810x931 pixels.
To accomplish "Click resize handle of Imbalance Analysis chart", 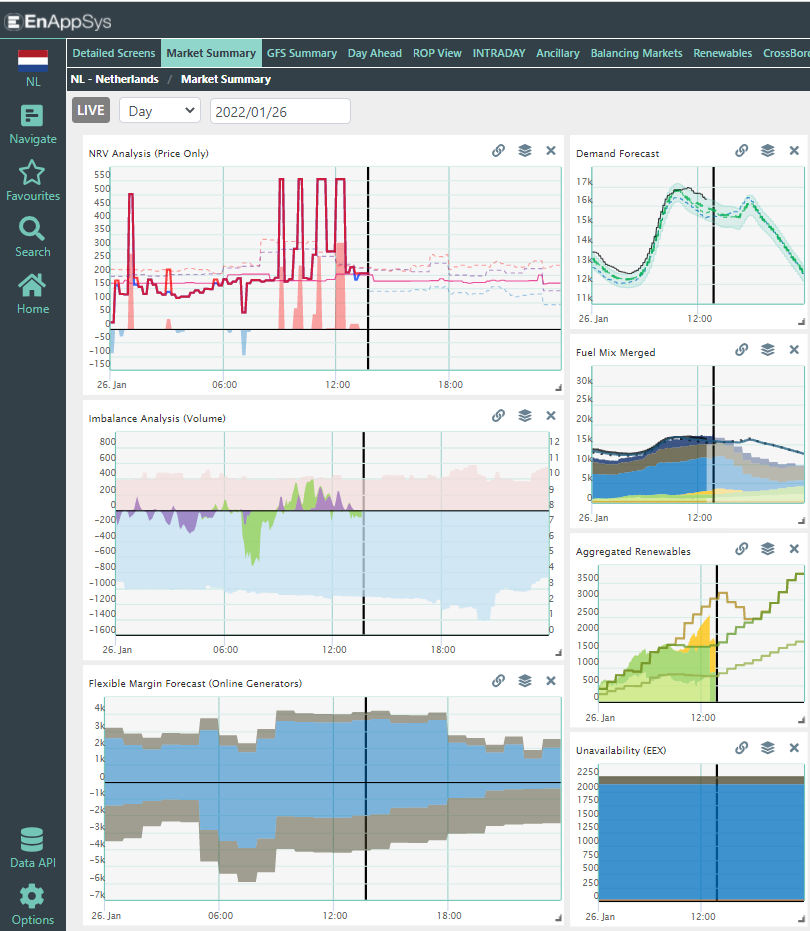I will click(x=558, y=653).
